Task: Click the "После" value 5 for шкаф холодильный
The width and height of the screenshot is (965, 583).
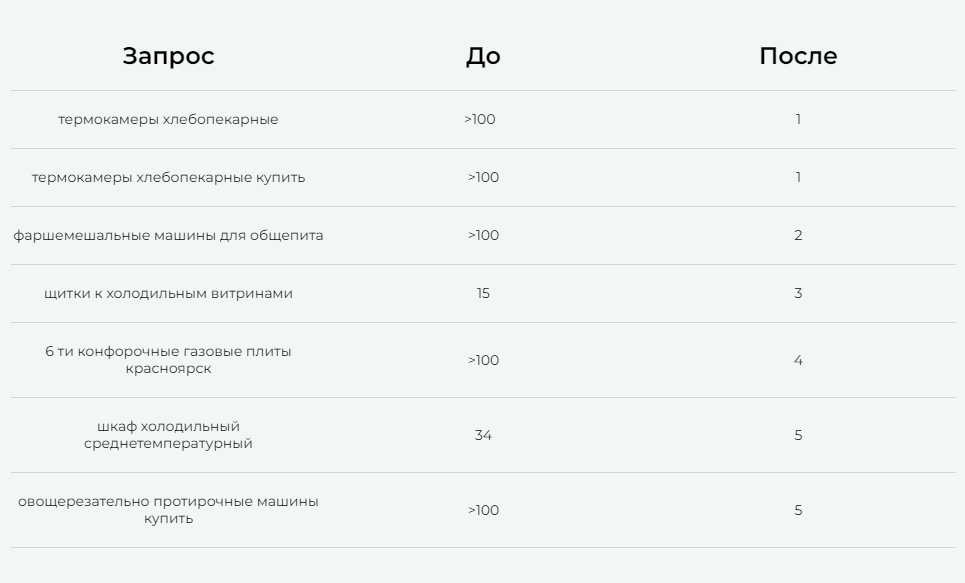Action: (798, 435)
